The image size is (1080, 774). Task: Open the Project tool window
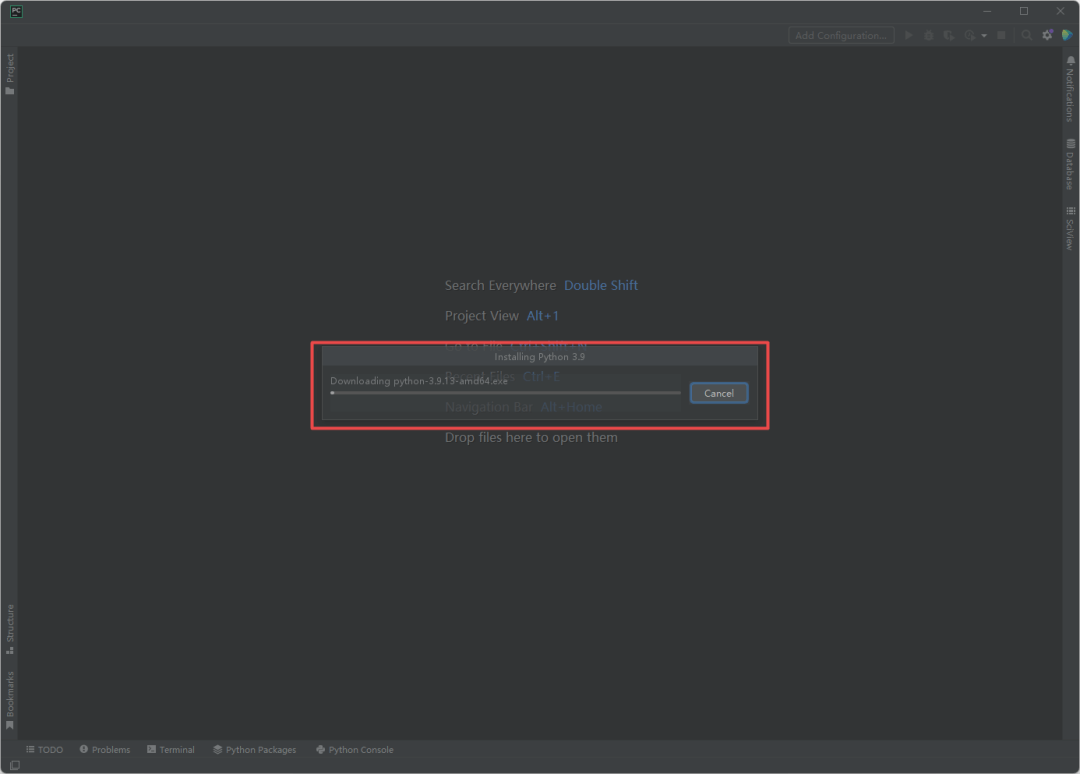9,74
